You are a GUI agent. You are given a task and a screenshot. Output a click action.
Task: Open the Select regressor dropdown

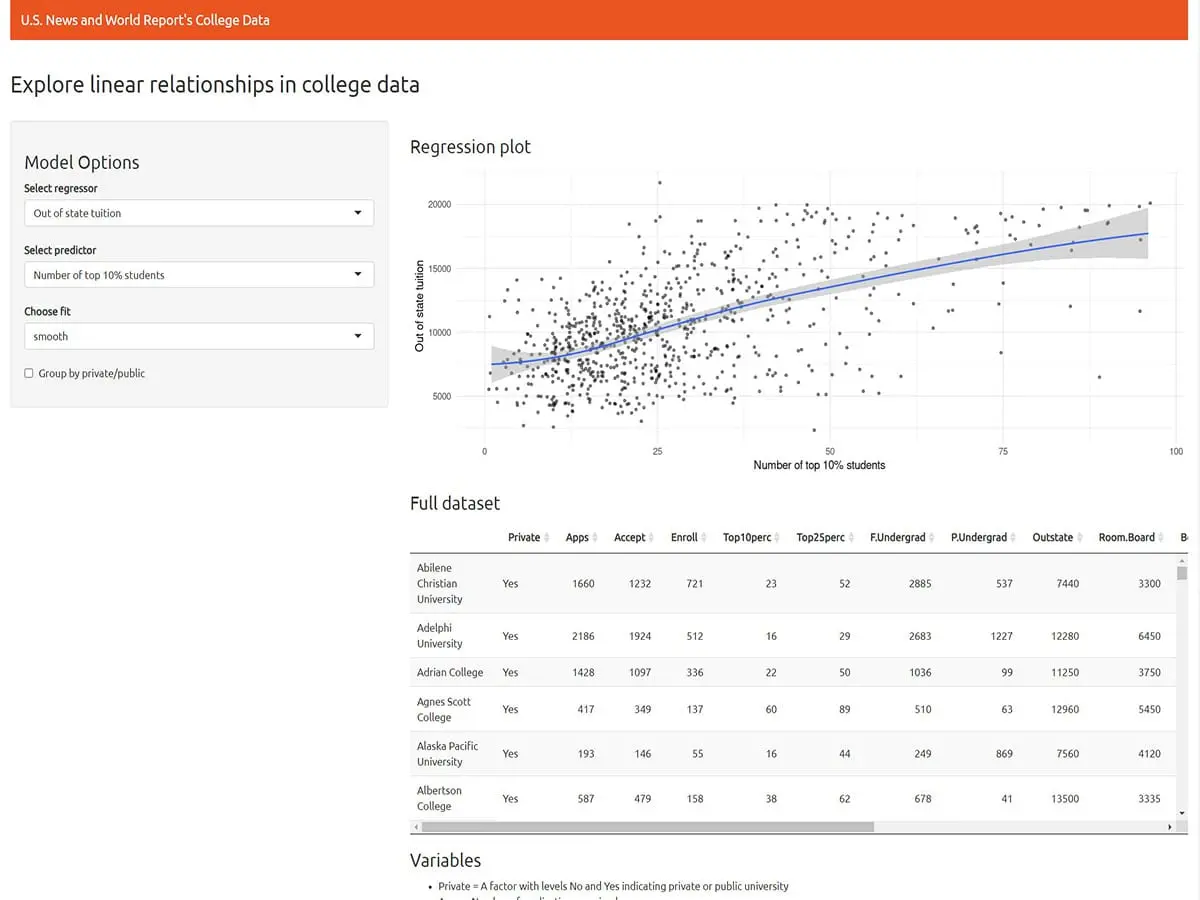(198, 213)
